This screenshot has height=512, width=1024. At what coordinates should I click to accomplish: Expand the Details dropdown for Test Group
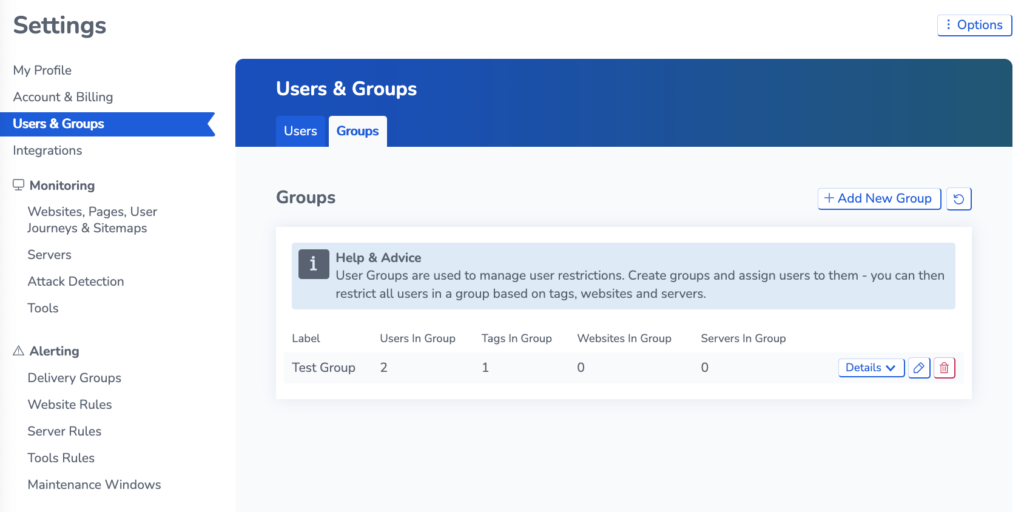pyautogui.click(x=871, y=368)
